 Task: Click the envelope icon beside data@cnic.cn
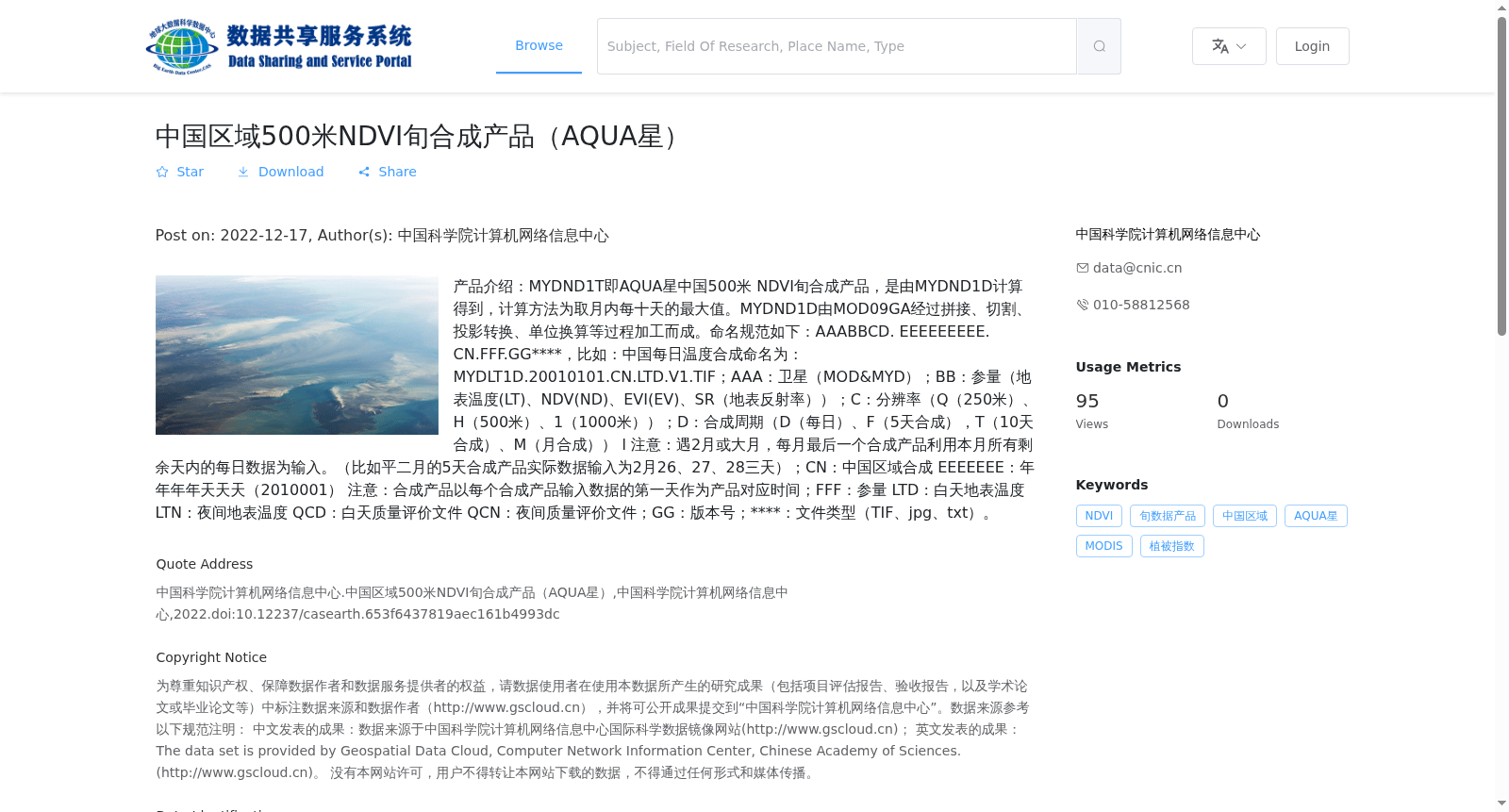[1083, 268]
